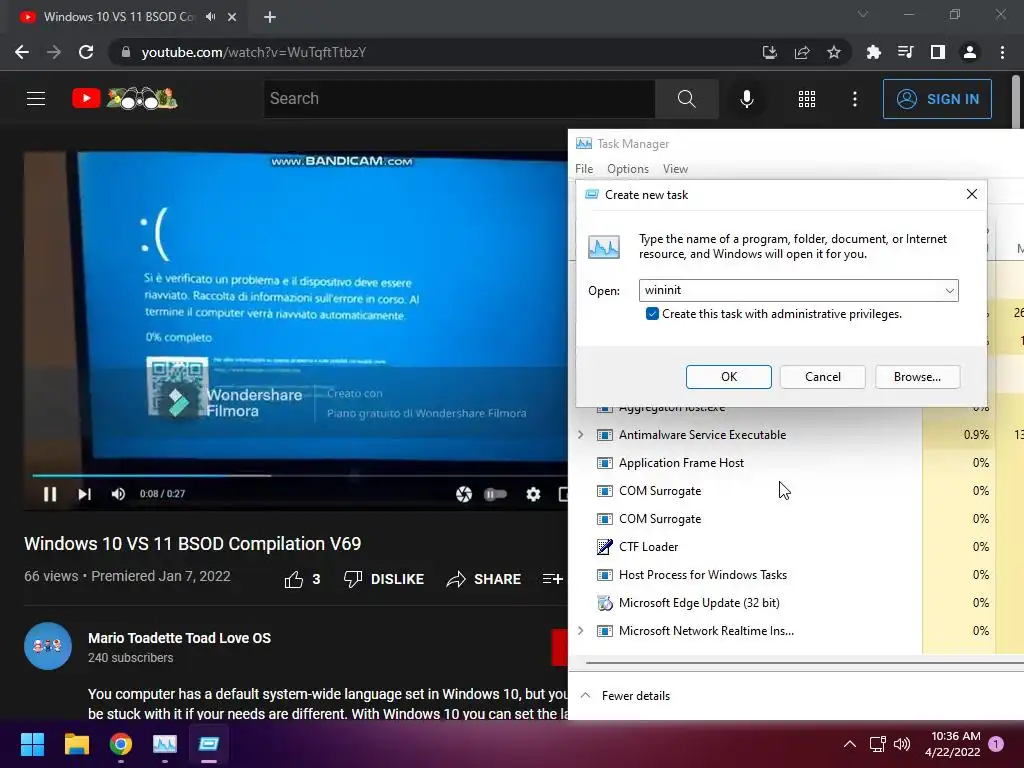Open the Chrome media control icon
The height and width of the screenshot is (768, 1024).
[905, 52]
